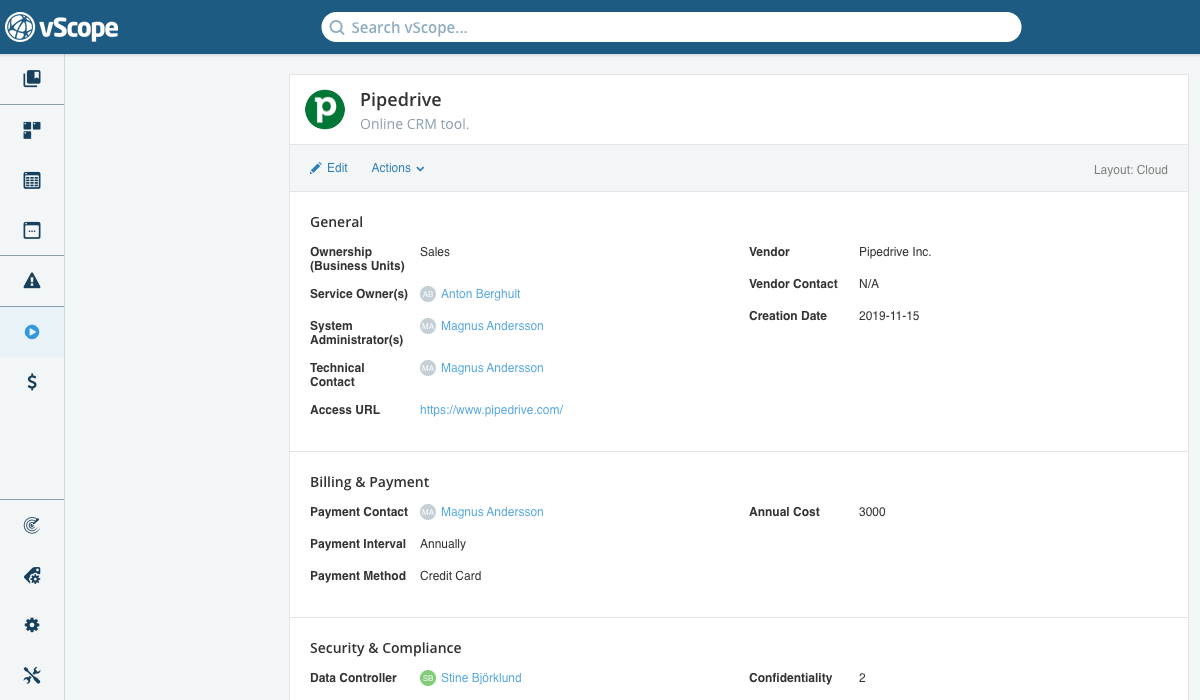Open Anton Berghult service owner link

tap(481, 294)
